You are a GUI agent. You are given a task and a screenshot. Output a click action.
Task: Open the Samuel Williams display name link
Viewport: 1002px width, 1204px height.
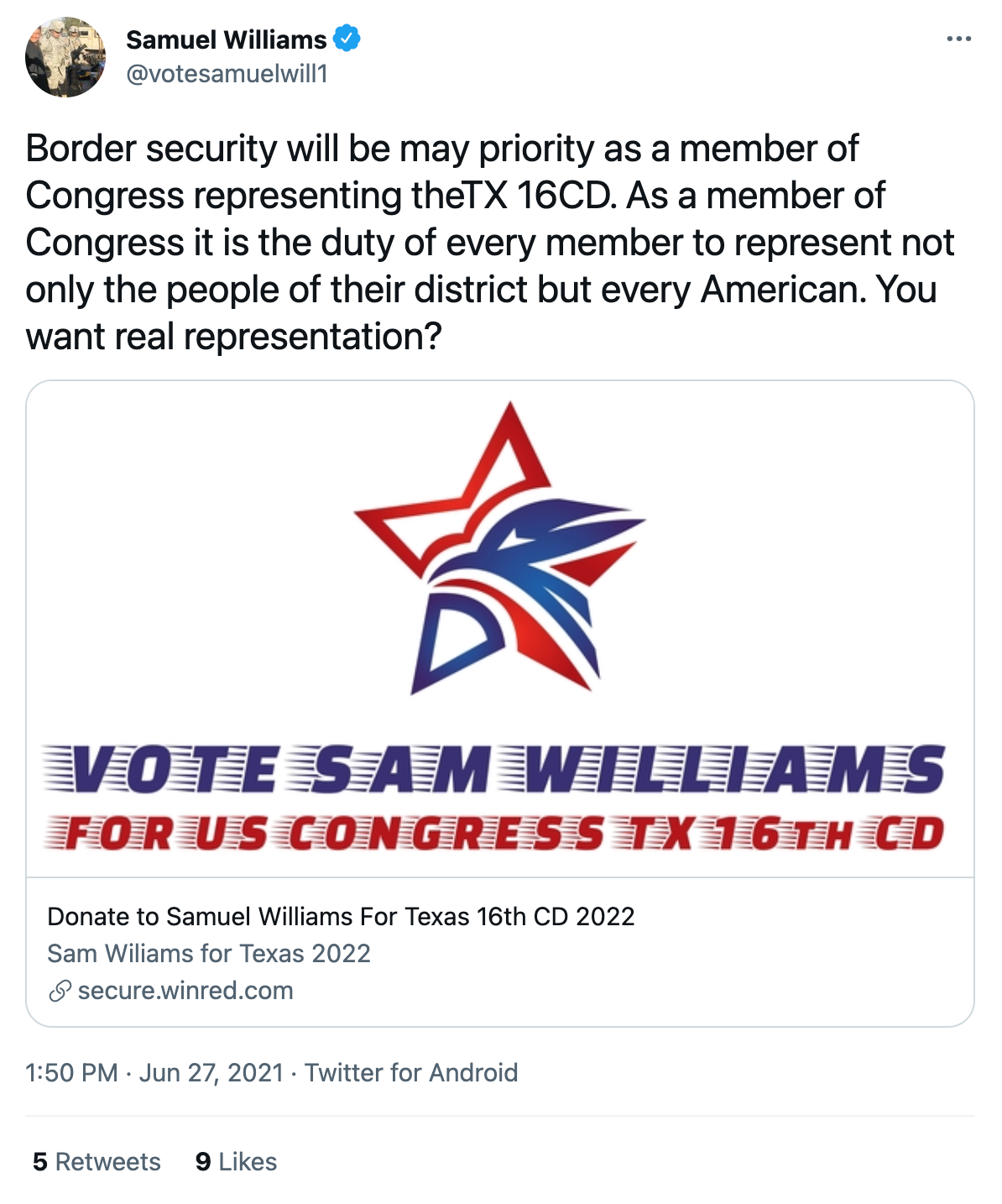pos(226,39)
